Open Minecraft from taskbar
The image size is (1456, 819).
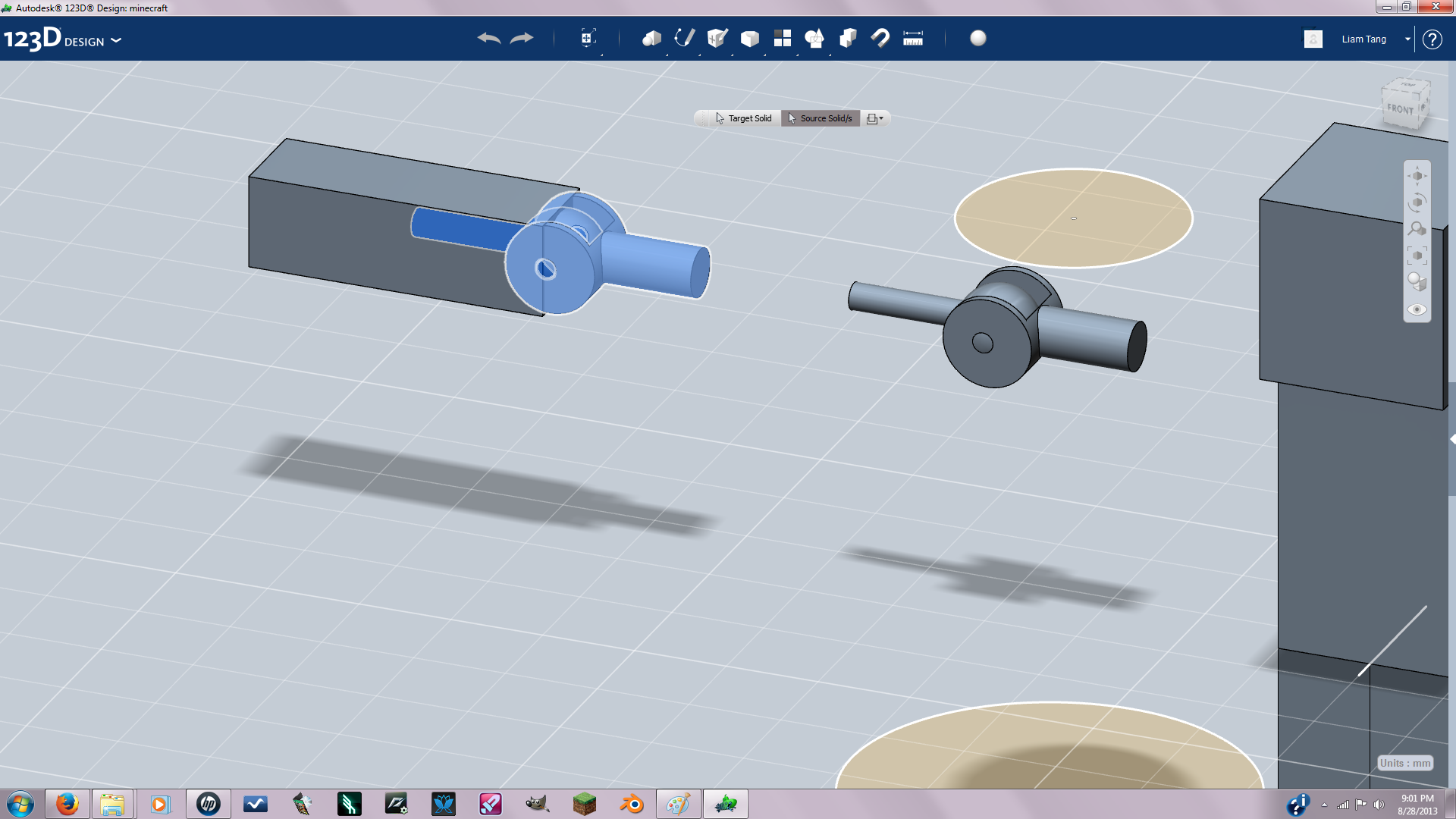(585, 804)
